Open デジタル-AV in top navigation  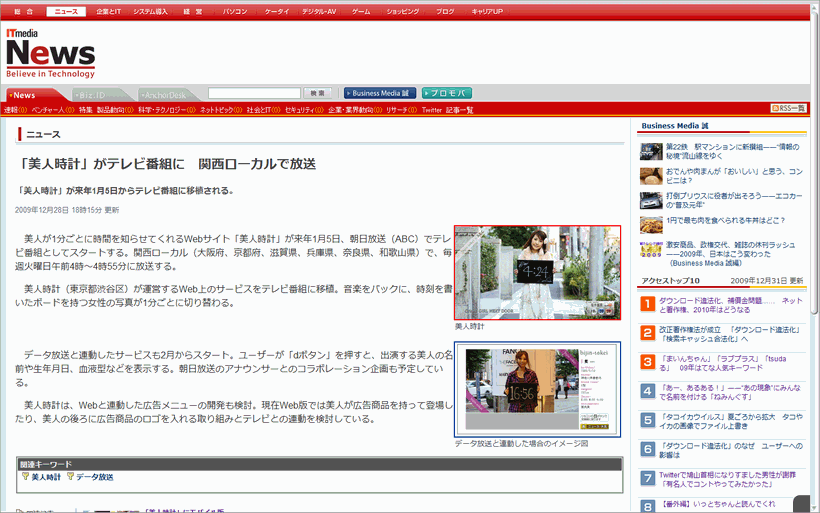click(x=319, y=12)
